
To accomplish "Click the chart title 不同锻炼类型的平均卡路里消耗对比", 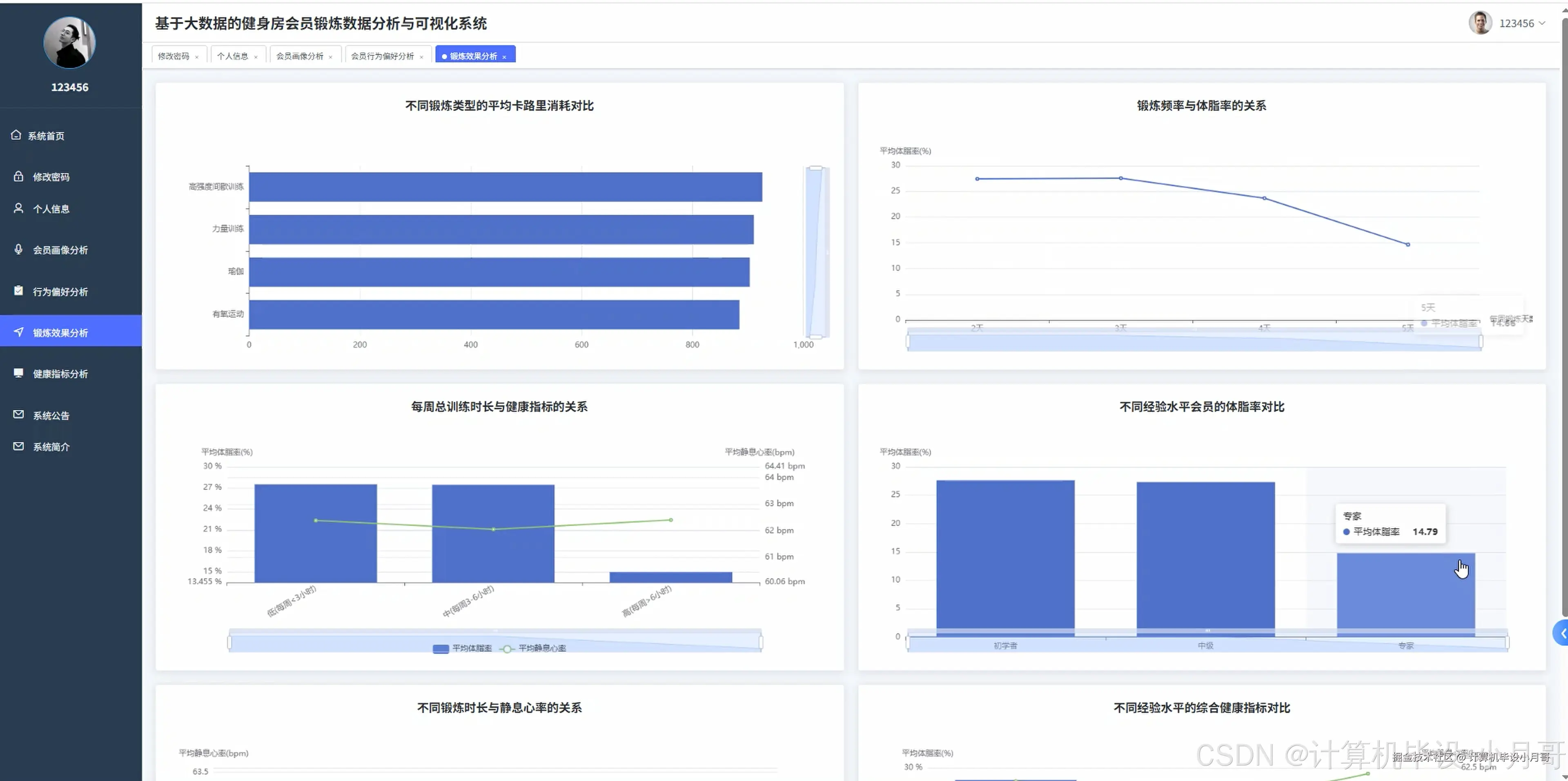I will (x=499, y=106).
